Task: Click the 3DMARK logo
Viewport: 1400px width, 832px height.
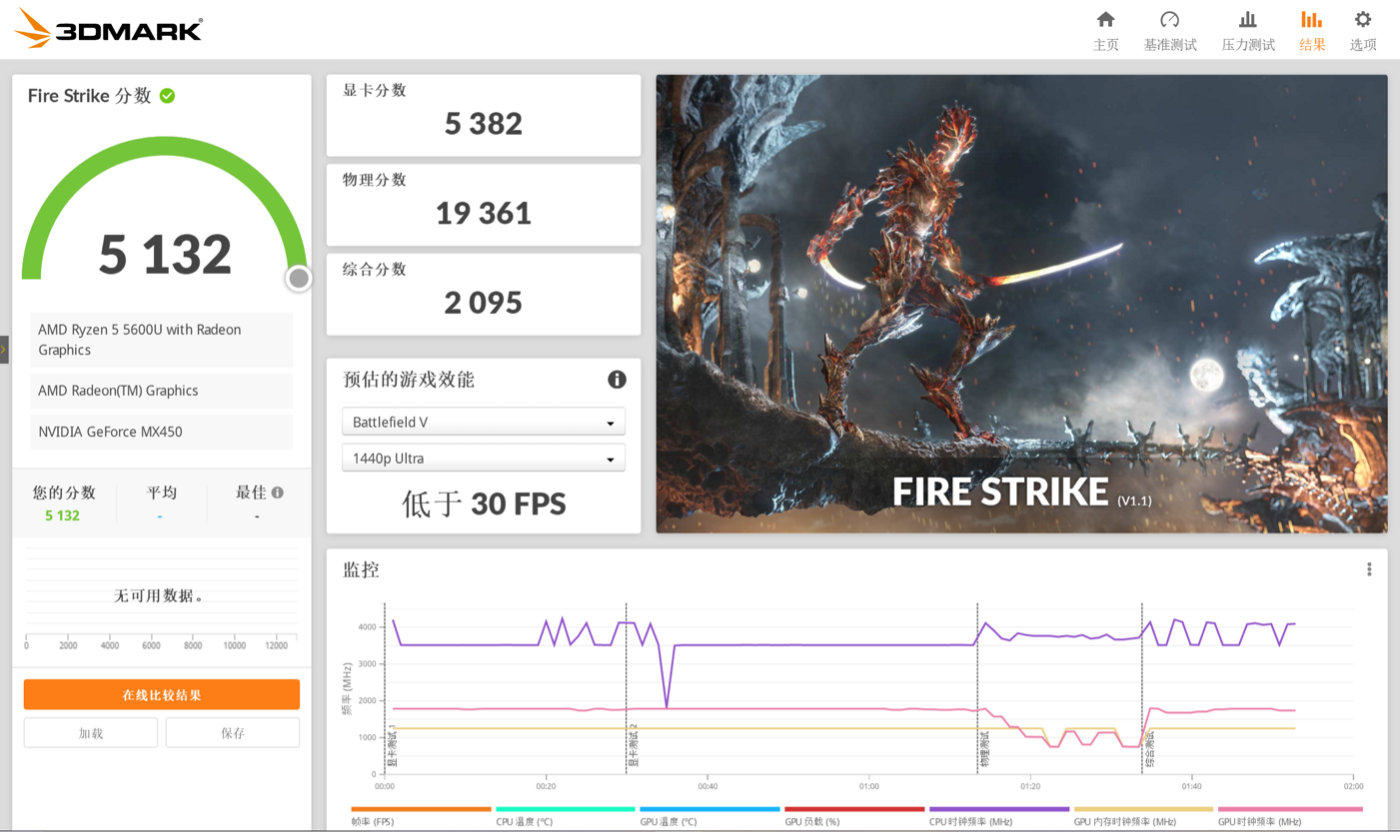Action: [108, 29]
